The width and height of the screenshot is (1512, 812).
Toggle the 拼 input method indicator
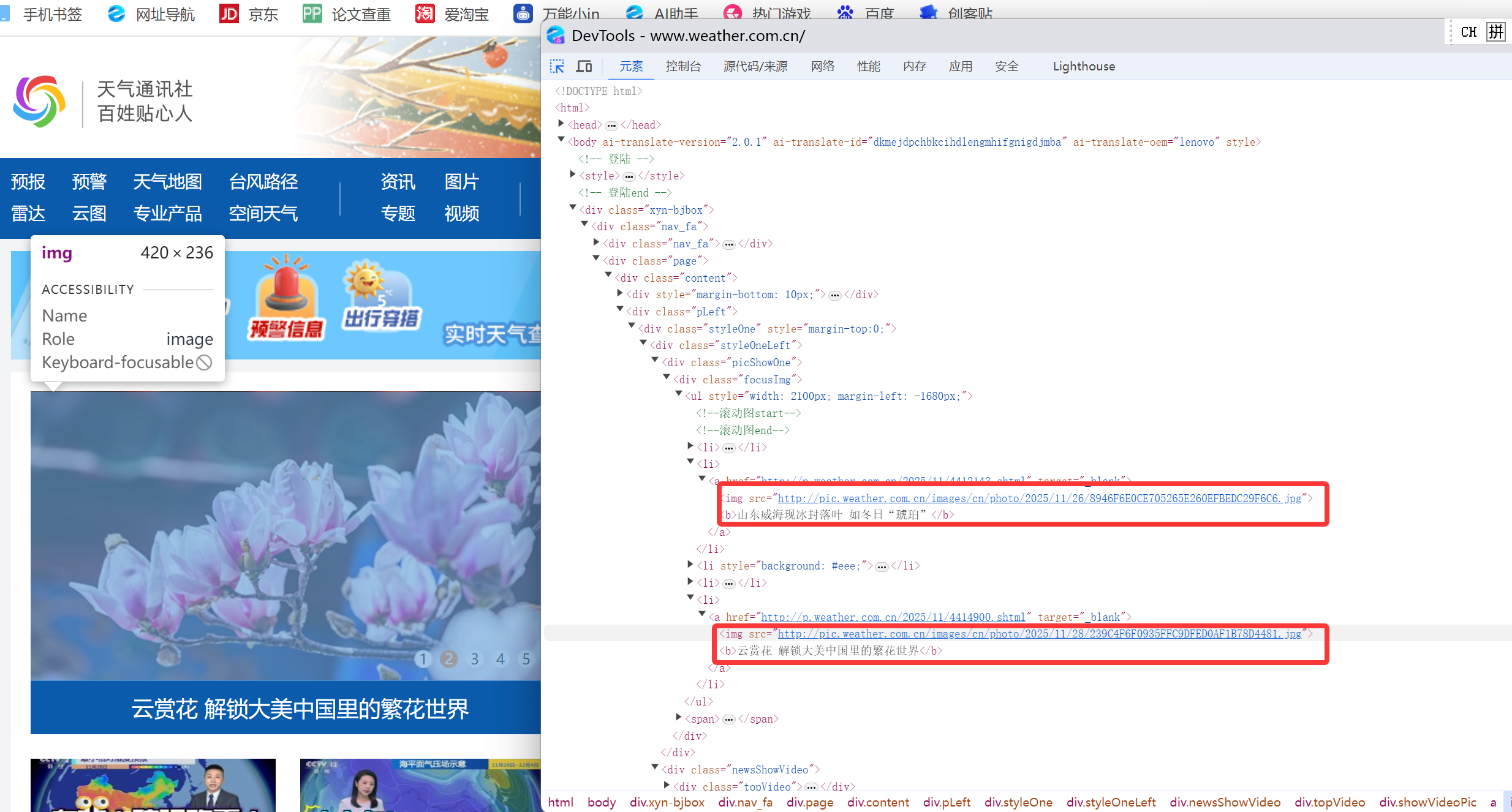coord(1495,32)
